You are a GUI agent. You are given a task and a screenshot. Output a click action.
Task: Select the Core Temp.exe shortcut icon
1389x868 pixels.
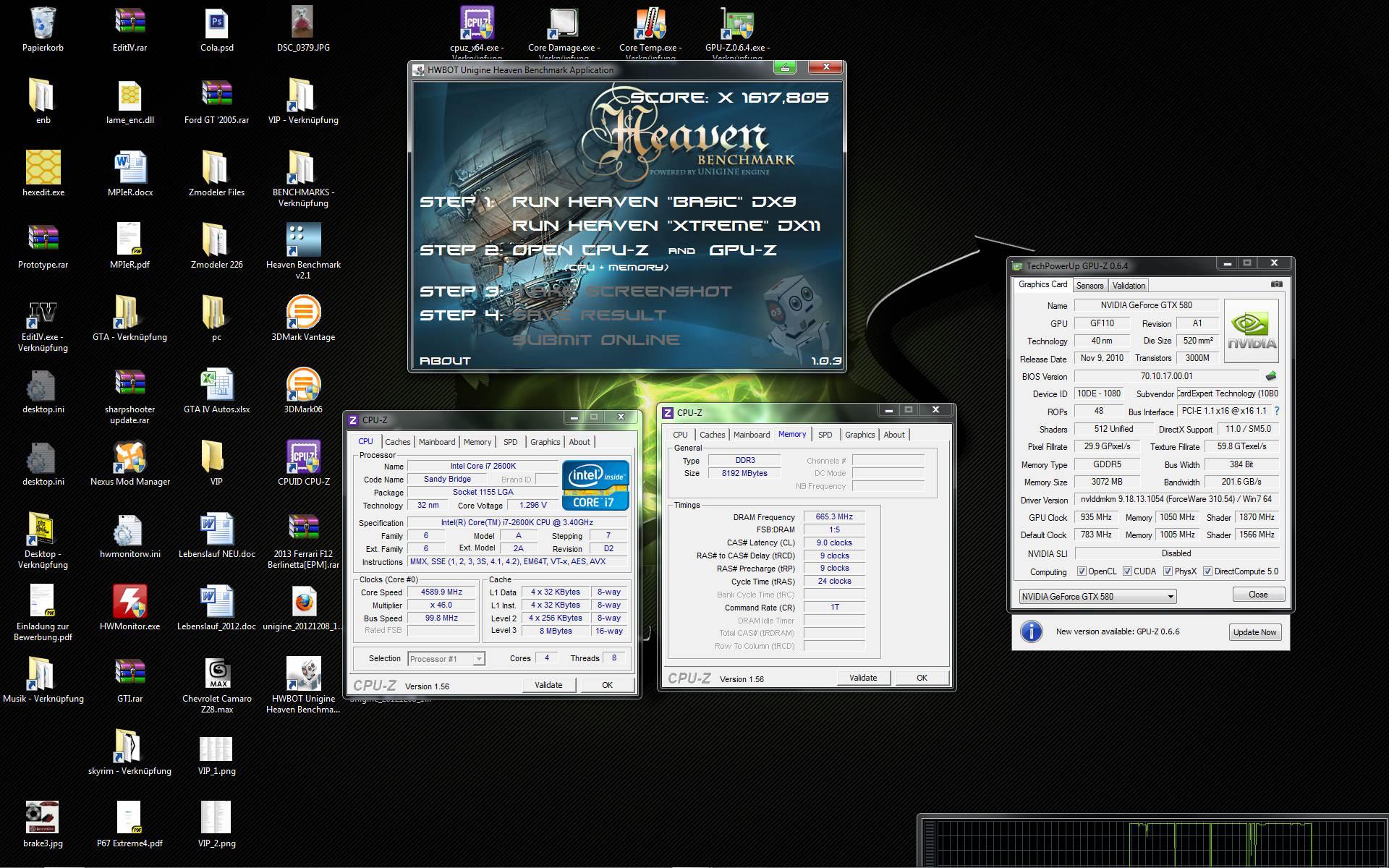[650, 23]
